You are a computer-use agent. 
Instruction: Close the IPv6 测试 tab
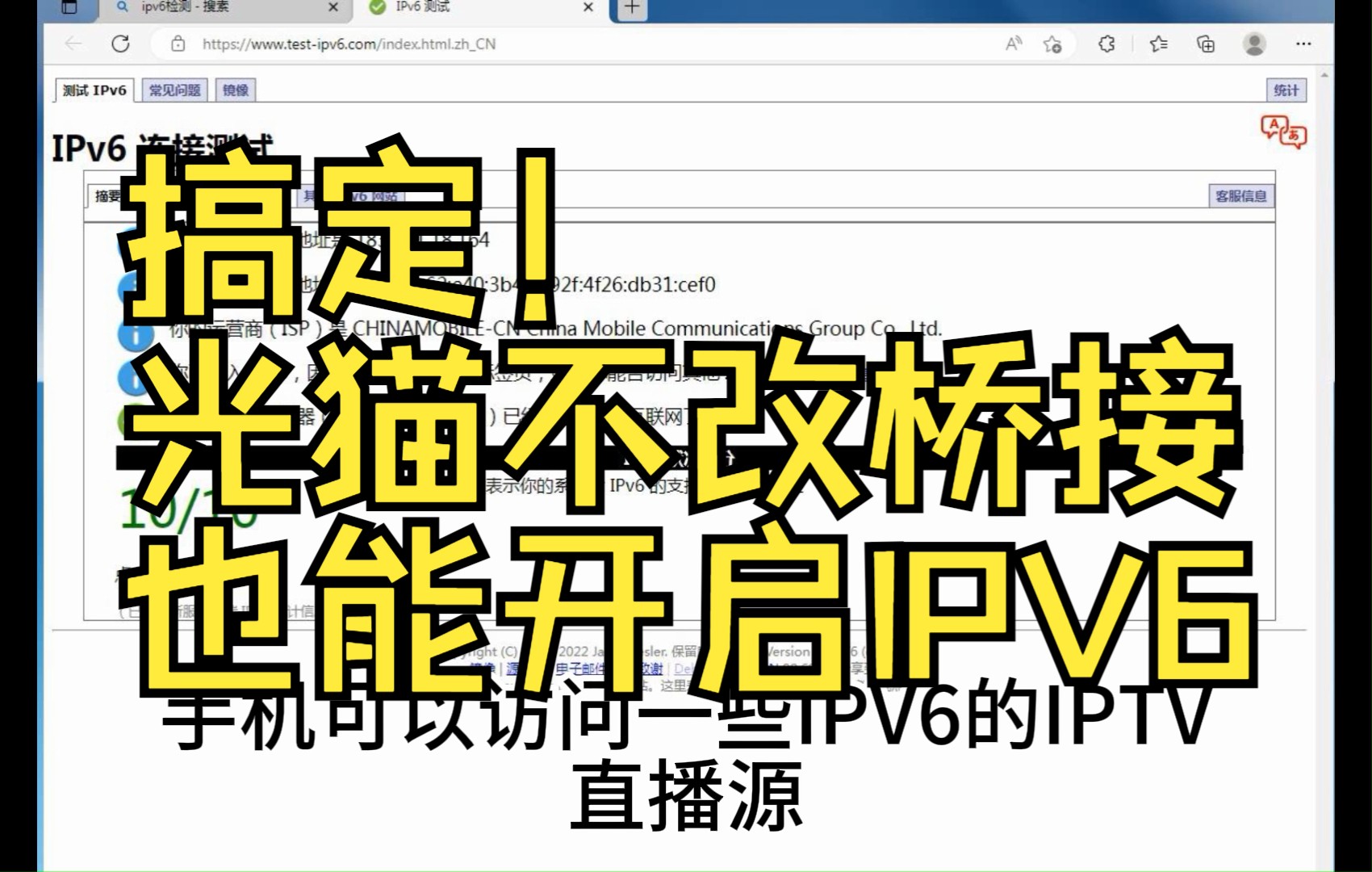(587, 8)
